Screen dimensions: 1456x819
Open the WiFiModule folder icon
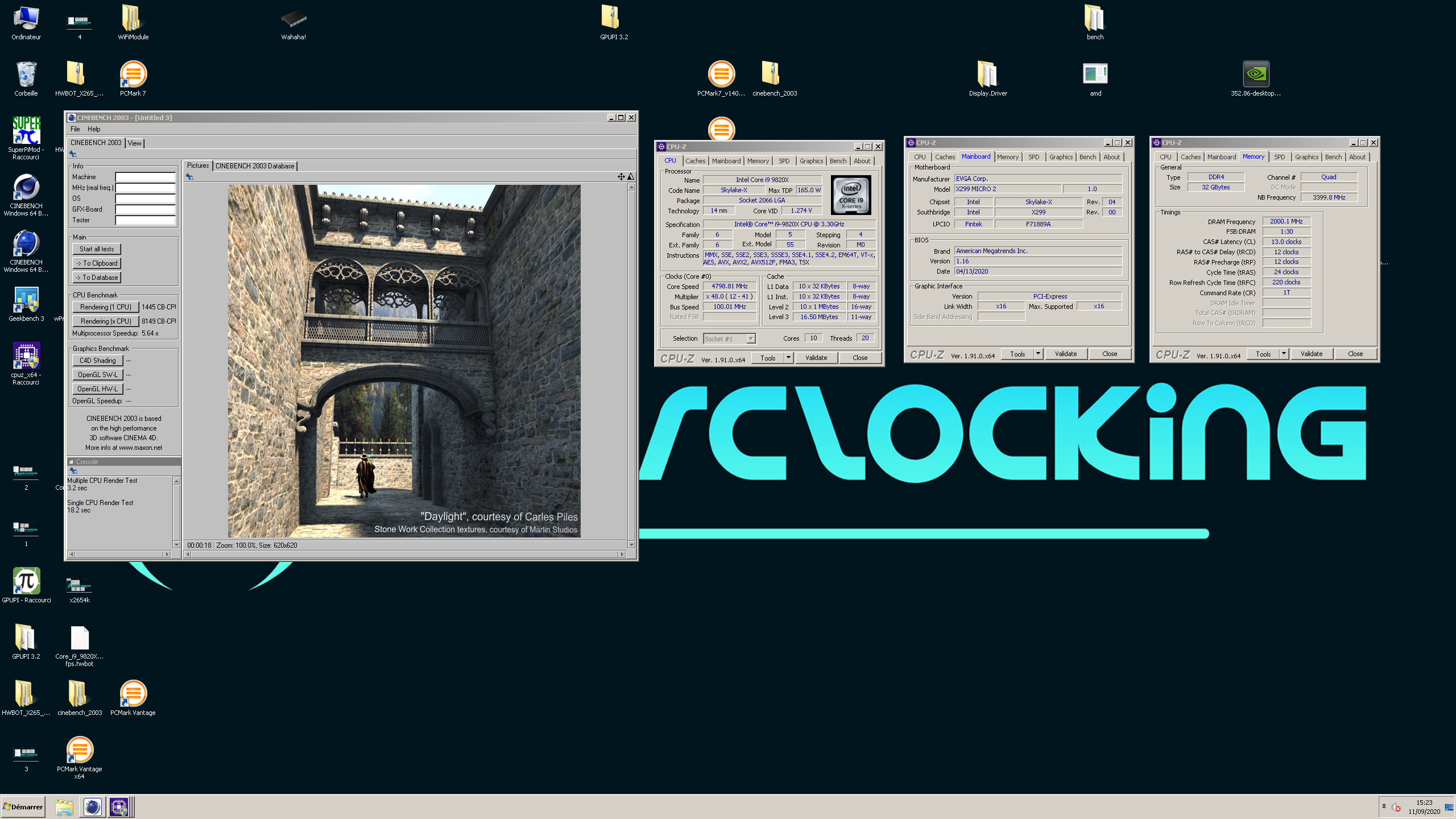pos(133,23)
